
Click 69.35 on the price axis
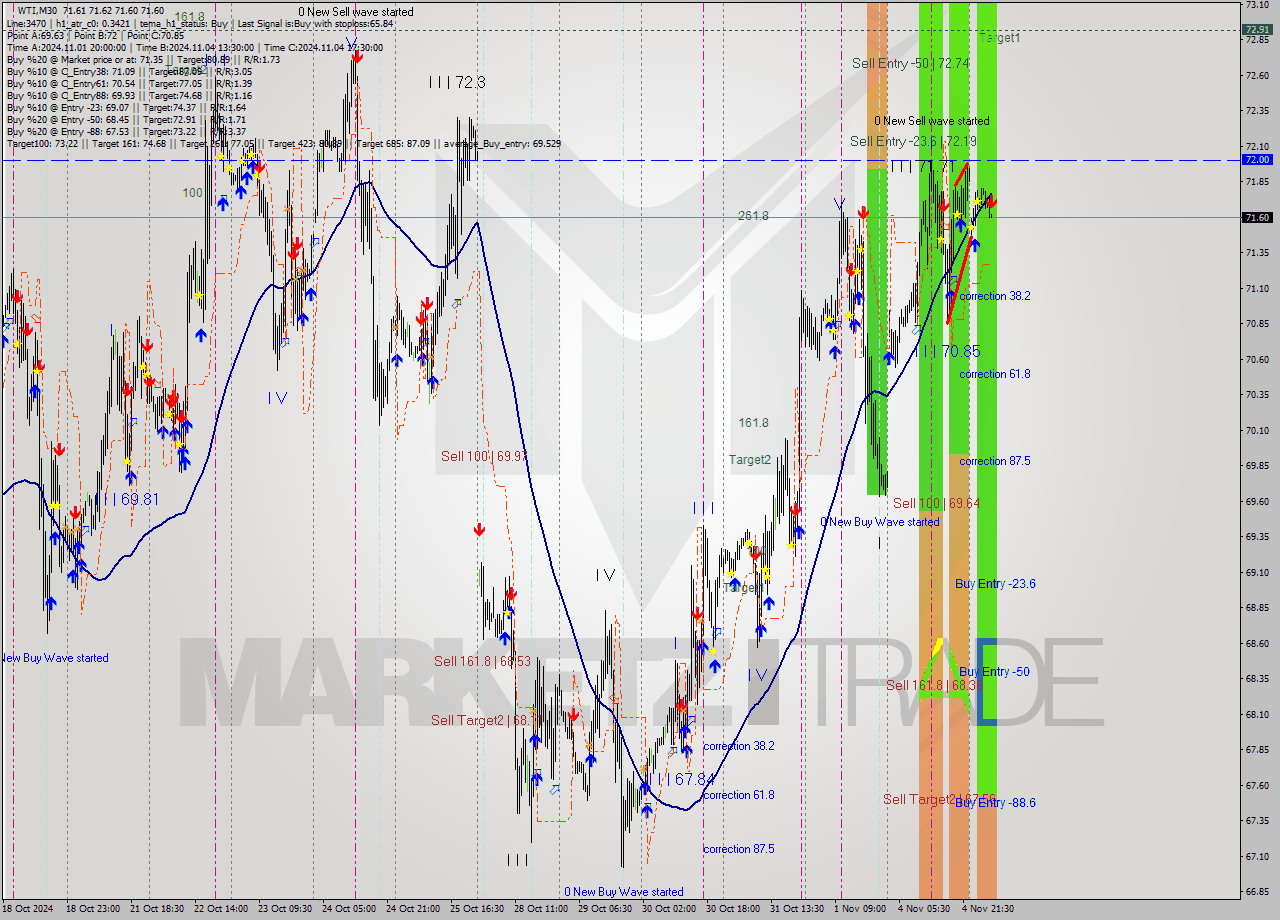point(1257,537)
